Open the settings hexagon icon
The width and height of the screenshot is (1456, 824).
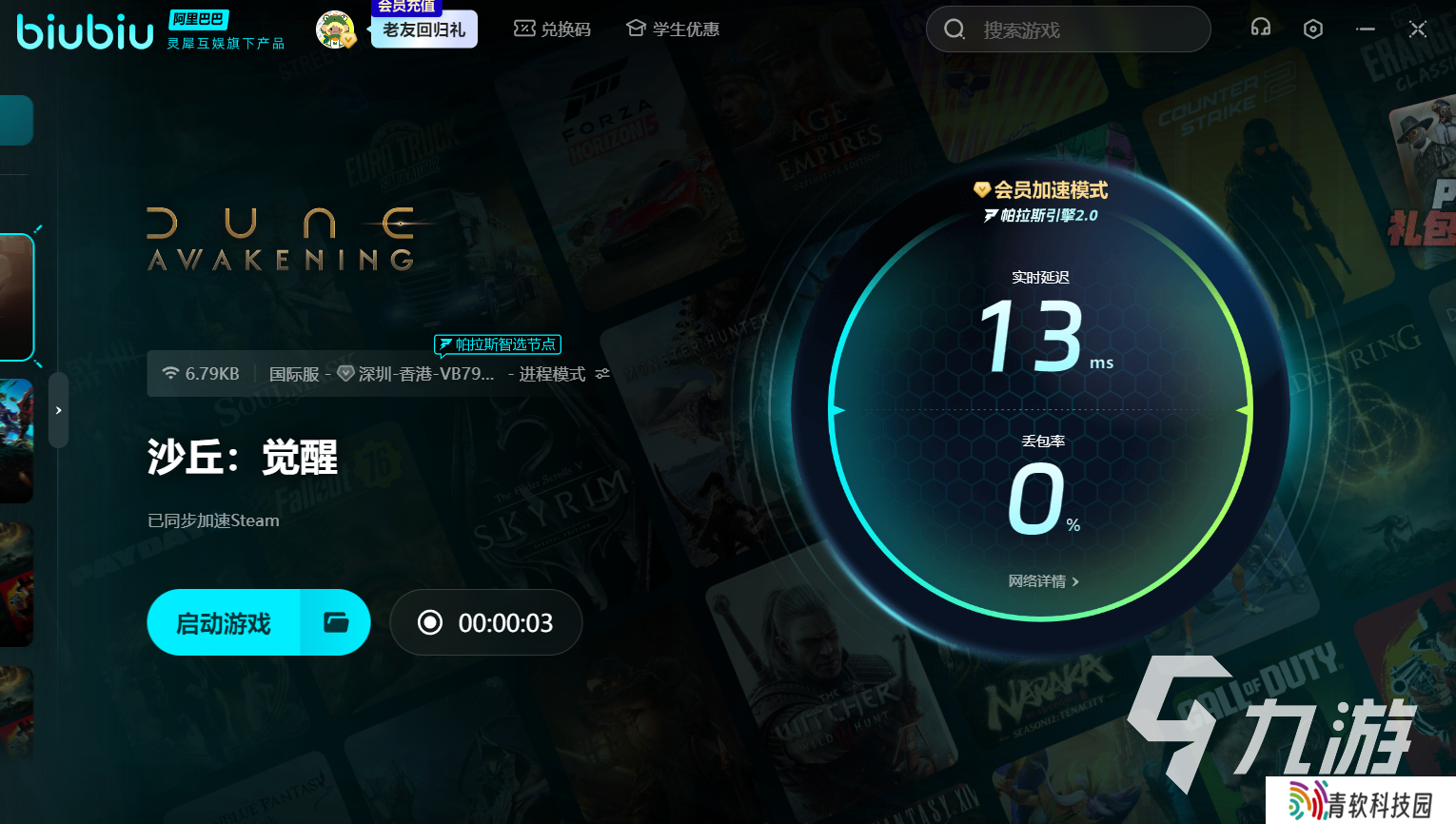(x=1313, y=29)
